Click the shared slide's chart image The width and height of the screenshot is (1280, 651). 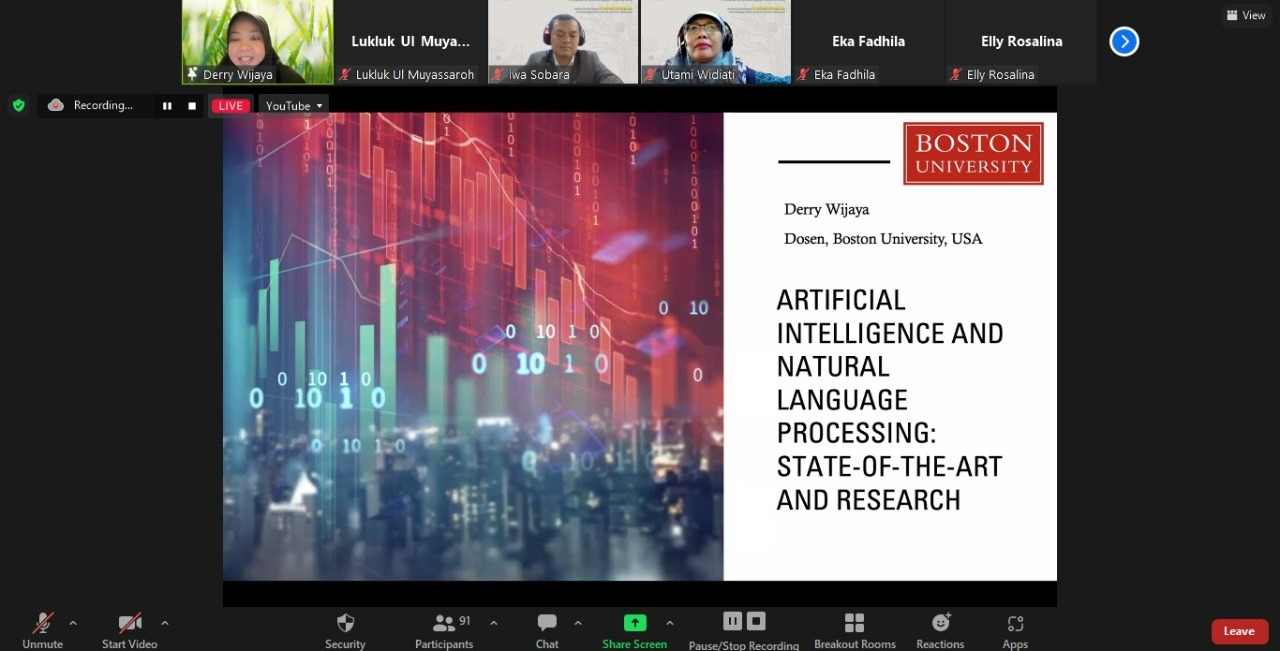tap(473, 346)
